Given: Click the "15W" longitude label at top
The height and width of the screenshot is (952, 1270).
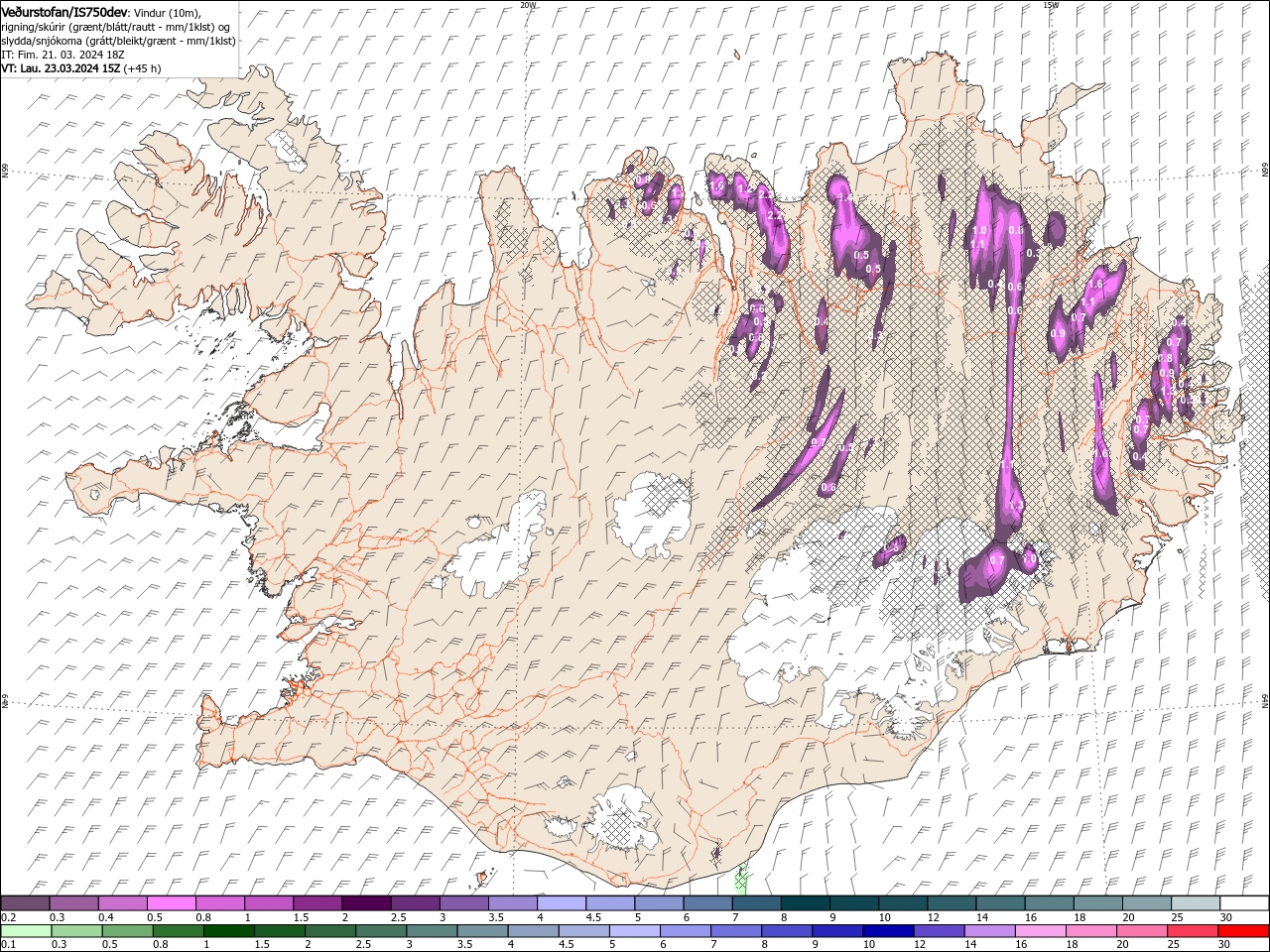Looking at the screenshot, I should tap(1051, 4).
